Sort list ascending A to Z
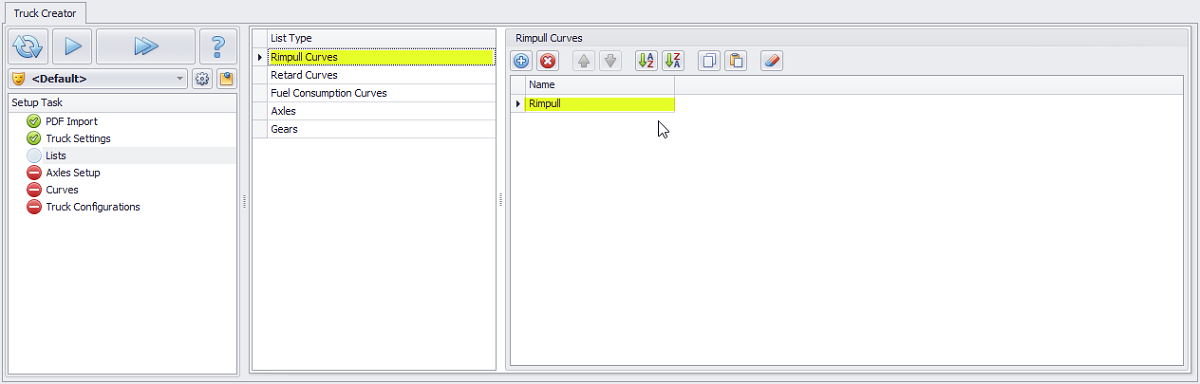 [647, 61]
